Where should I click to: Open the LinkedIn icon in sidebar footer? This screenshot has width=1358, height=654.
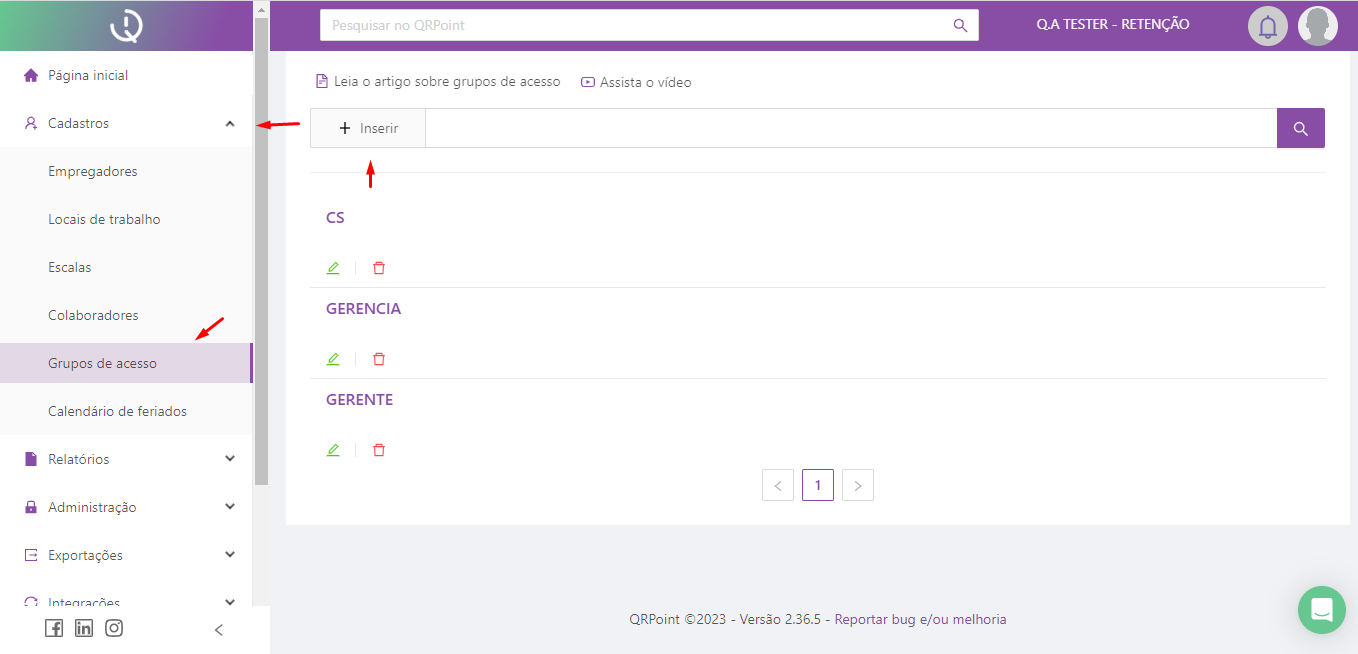click(x=84, y=629)
